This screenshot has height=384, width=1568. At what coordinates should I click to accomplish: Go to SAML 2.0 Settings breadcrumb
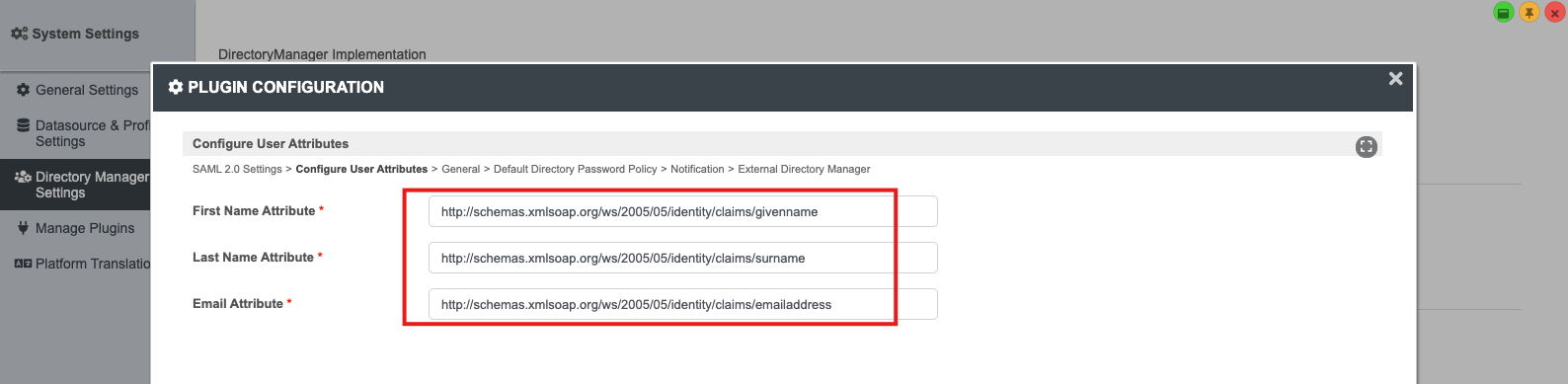pos(237,169)
